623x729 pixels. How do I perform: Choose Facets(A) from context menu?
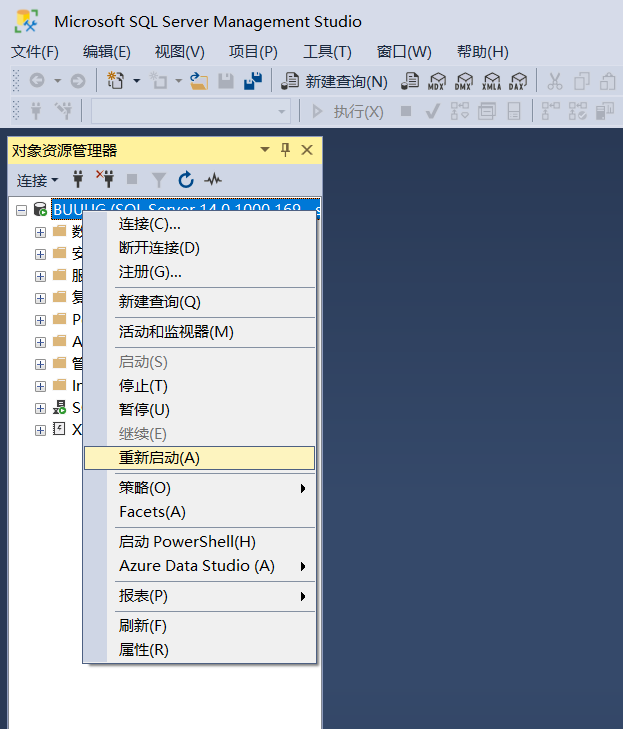tap(199, 512)
